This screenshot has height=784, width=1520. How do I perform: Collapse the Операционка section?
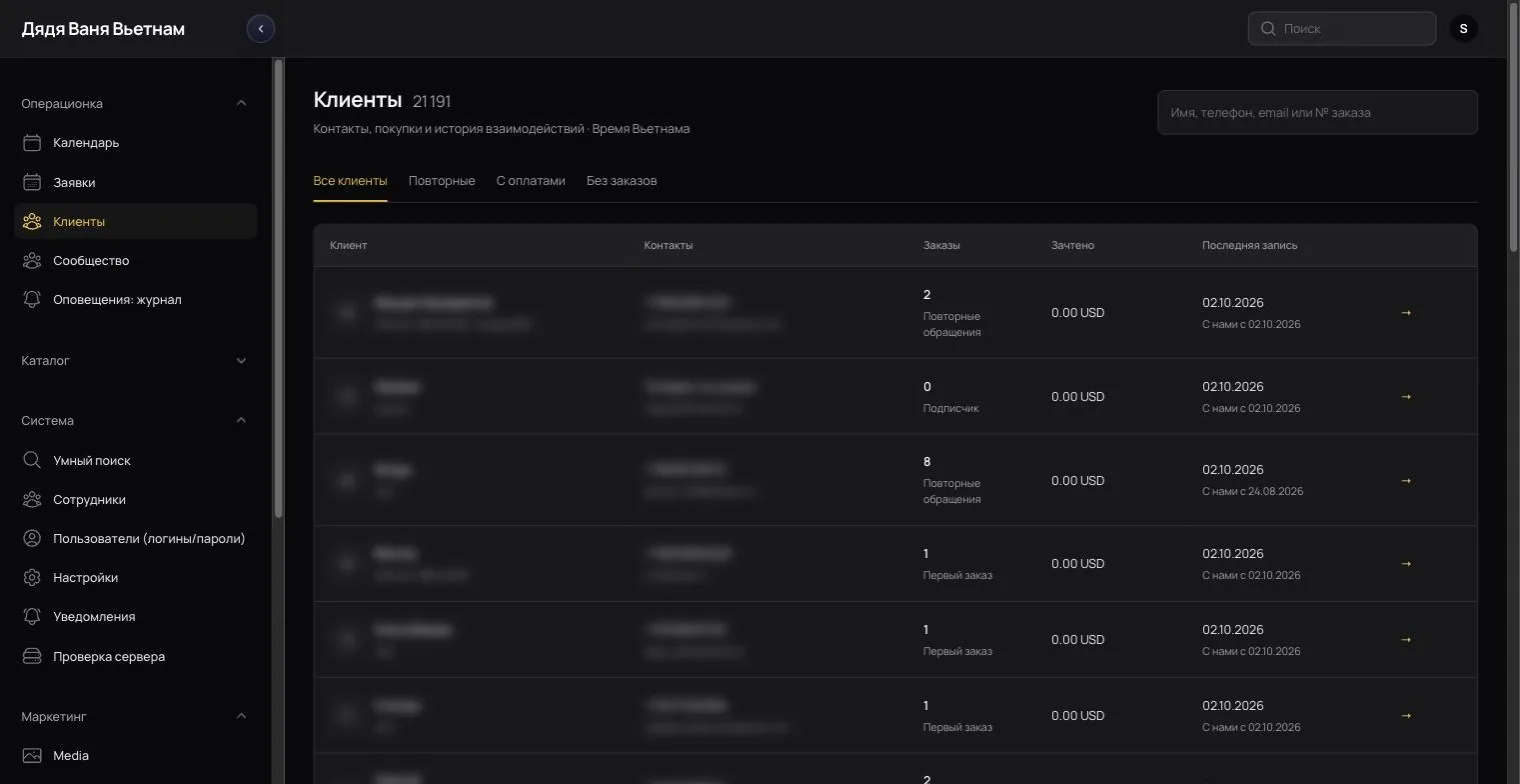coord(241,103)
